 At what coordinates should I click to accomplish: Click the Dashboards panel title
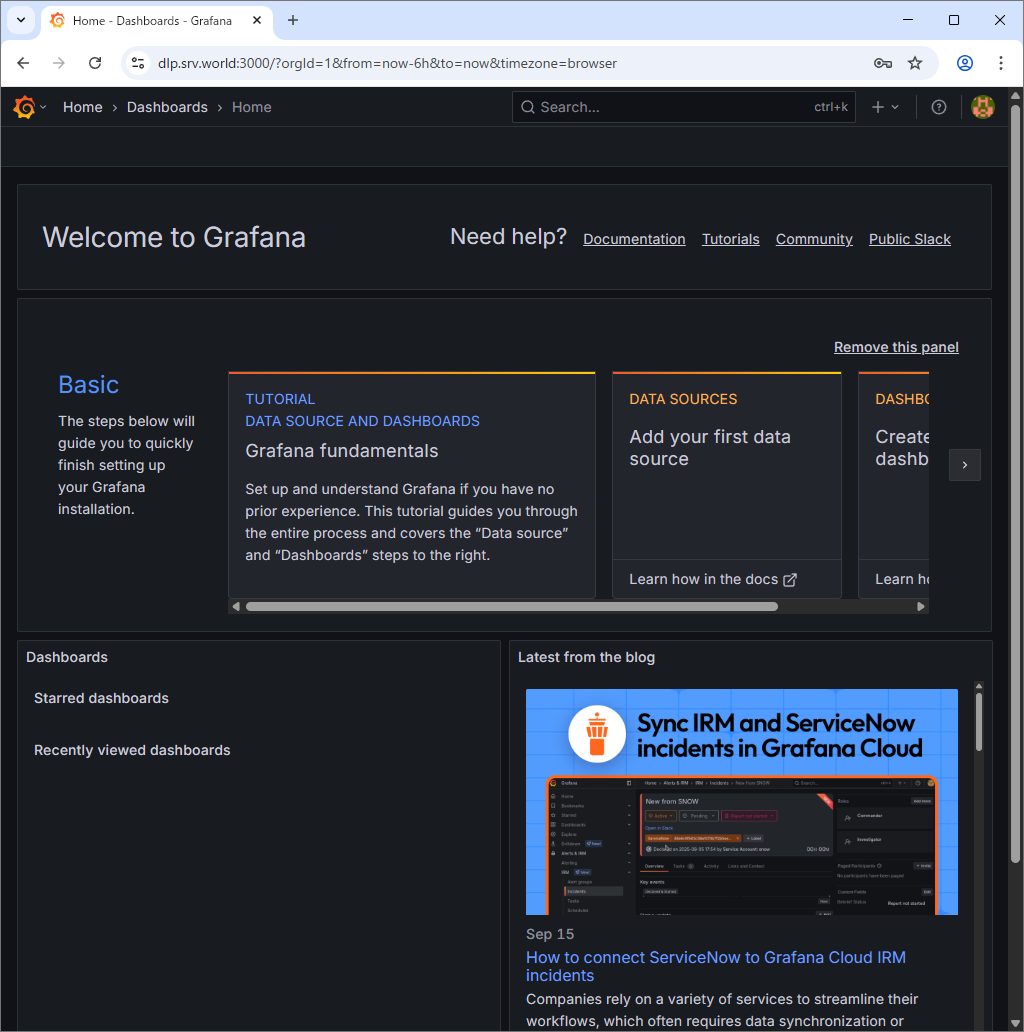(x=67, y=657)
